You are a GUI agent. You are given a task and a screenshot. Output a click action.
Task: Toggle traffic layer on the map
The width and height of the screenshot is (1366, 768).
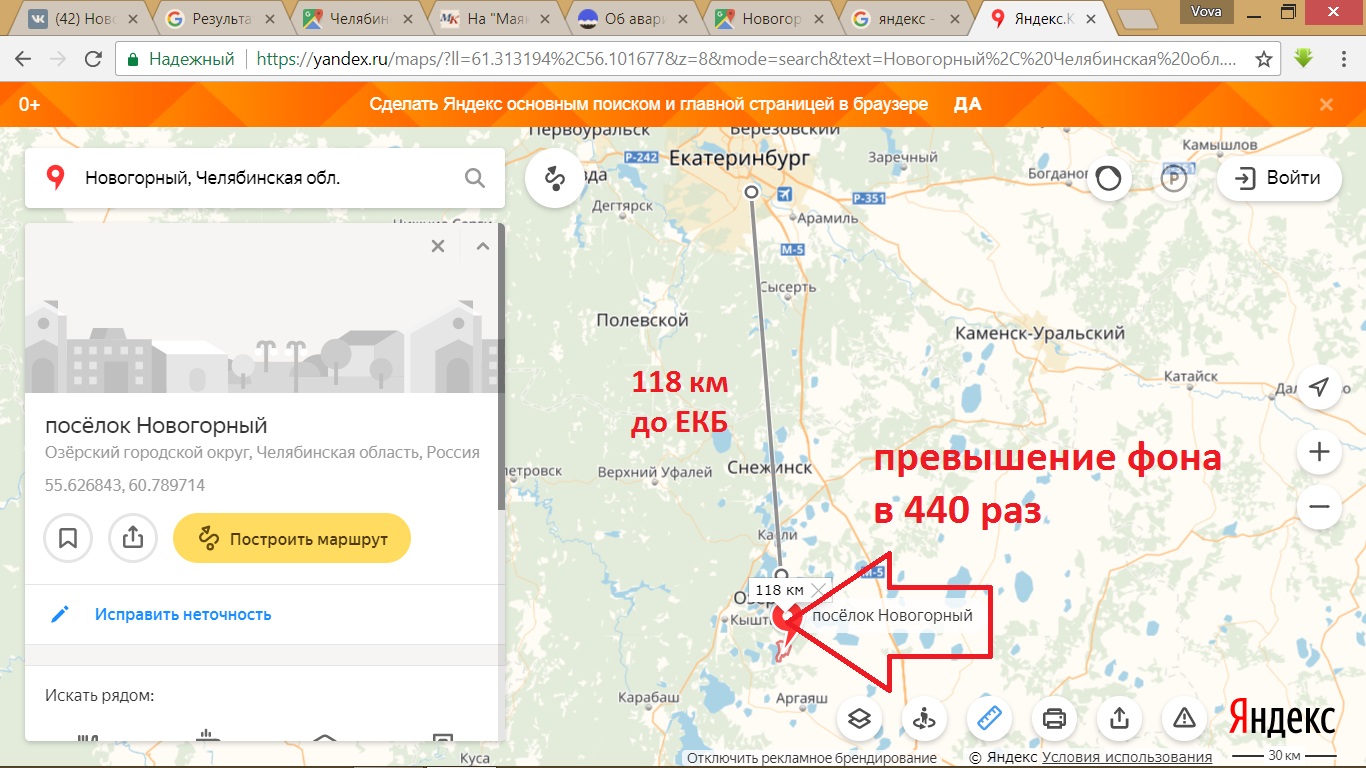tap(1108, 179)
